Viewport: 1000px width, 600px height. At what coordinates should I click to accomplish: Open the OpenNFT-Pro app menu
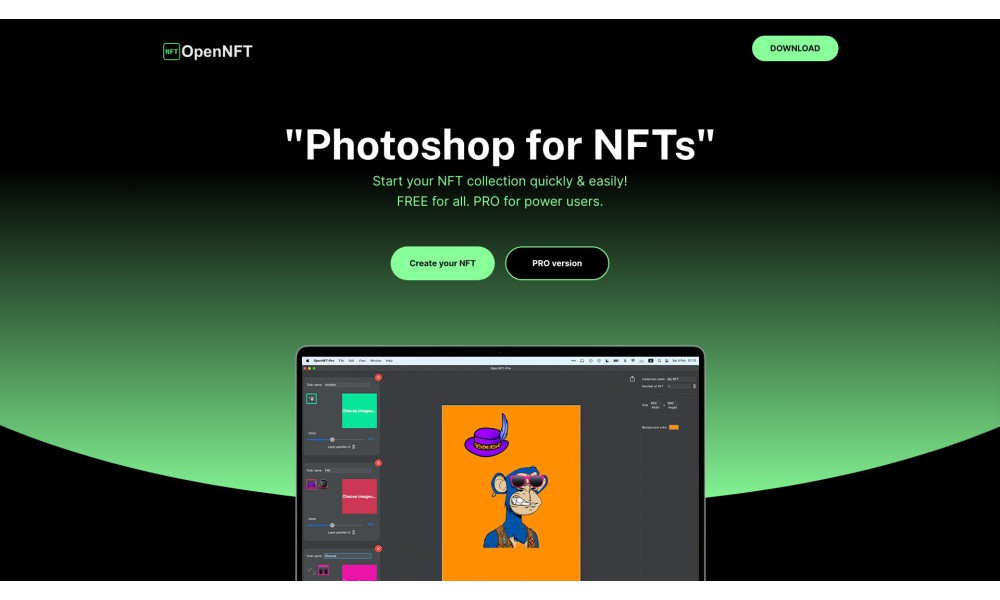[x=324, y=361]
